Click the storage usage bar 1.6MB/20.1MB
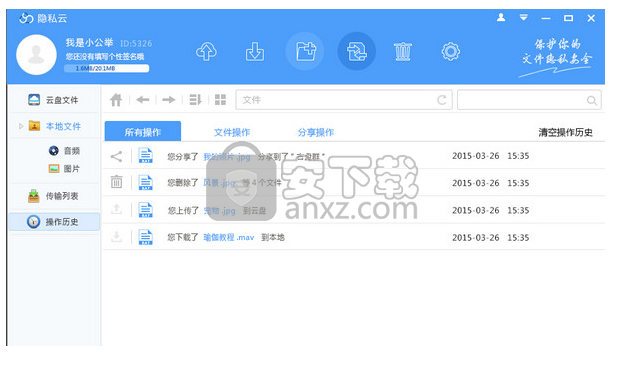 (106, 68)
